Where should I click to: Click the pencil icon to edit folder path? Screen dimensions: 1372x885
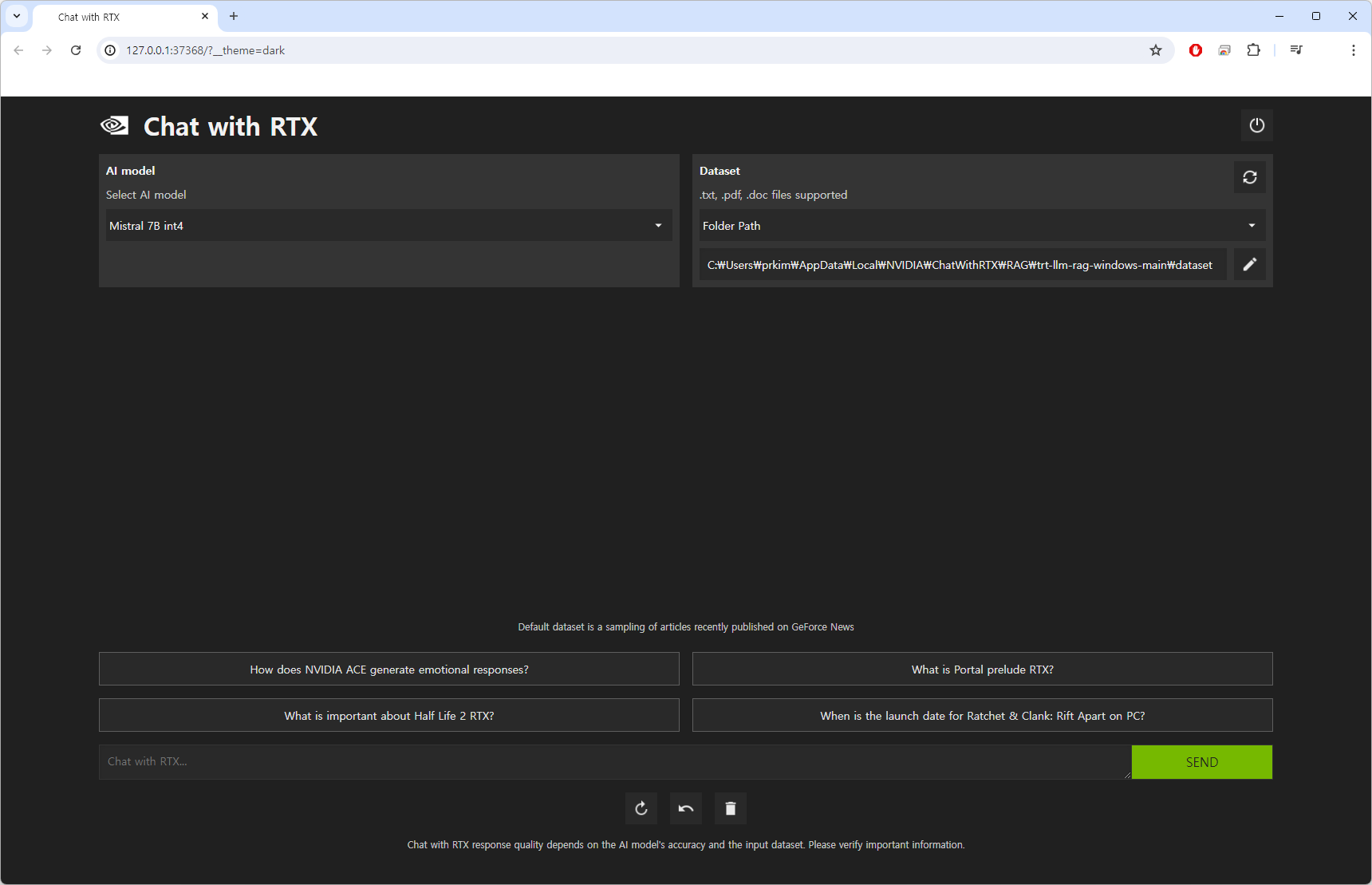1249,264
